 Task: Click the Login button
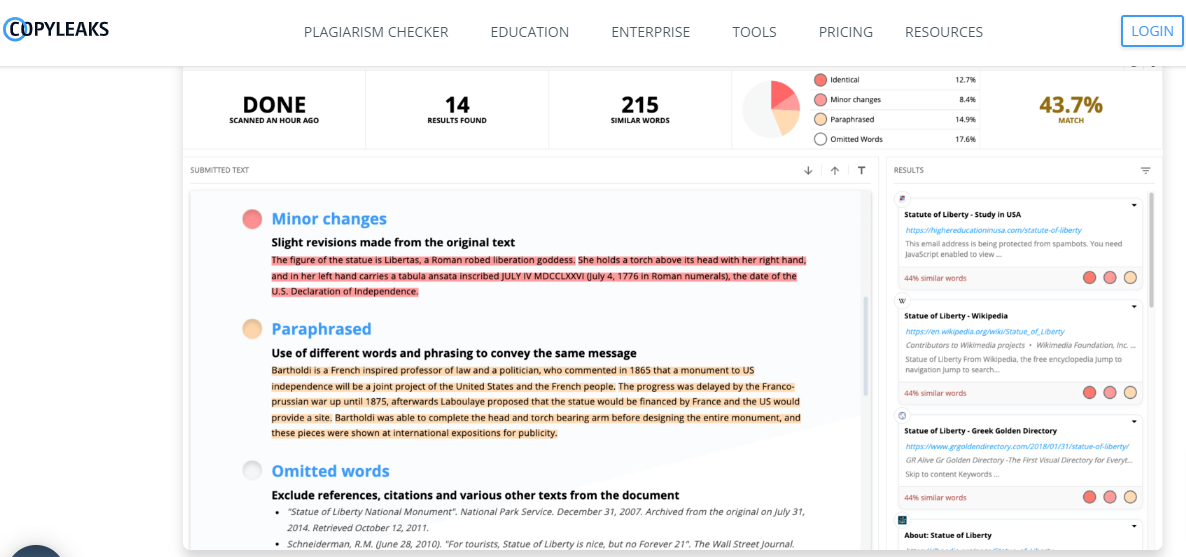pos(1151,31)
